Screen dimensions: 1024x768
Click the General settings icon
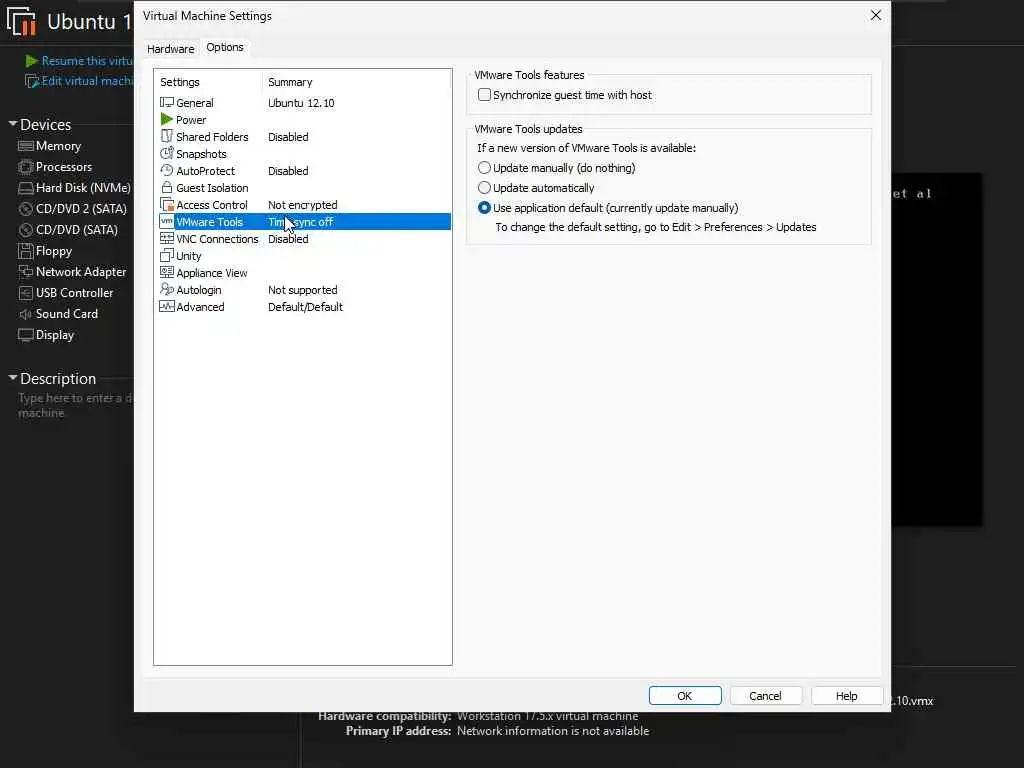click(167, 103)
